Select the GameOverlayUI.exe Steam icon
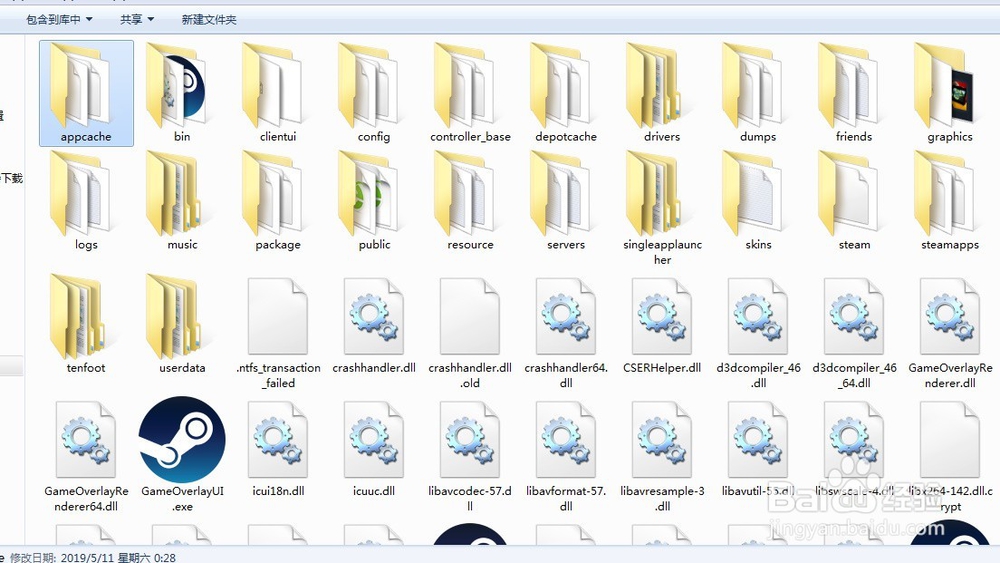This screenshot has height=563, width=1000. click(x=182, y=440)
